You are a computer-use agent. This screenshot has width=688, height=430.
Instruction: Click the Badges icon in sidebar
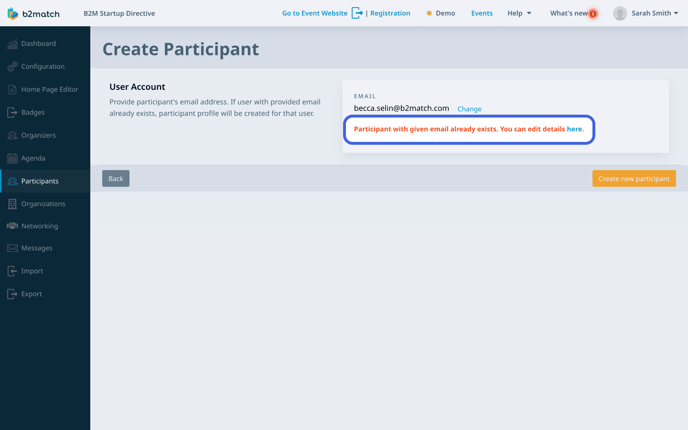coord(12,113)
